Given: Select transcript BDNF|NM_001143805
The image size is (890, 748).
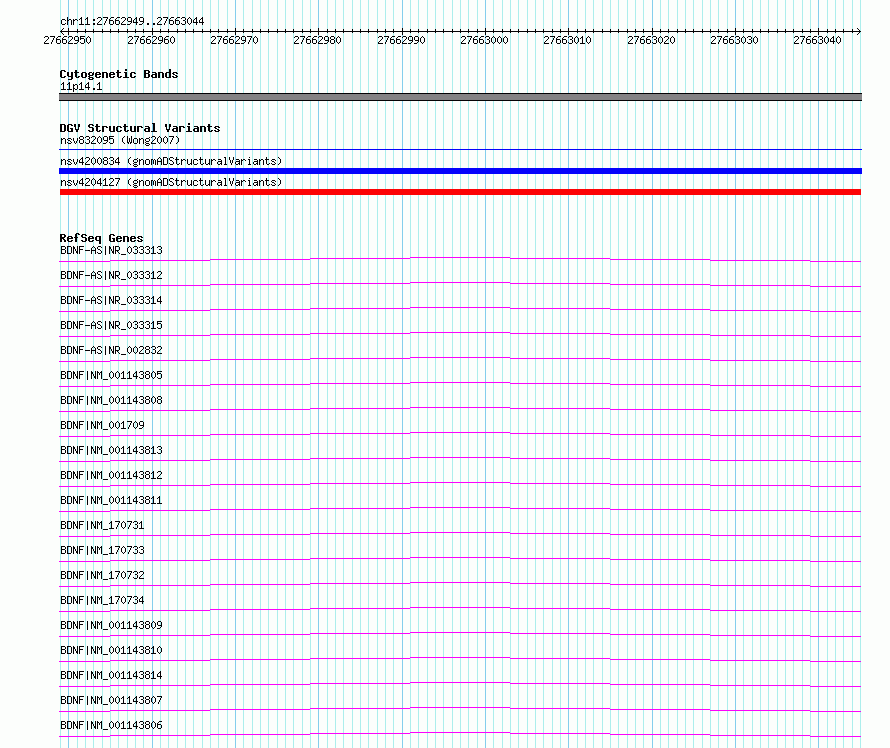Looking at the screenshot, I should pos(111,375).
